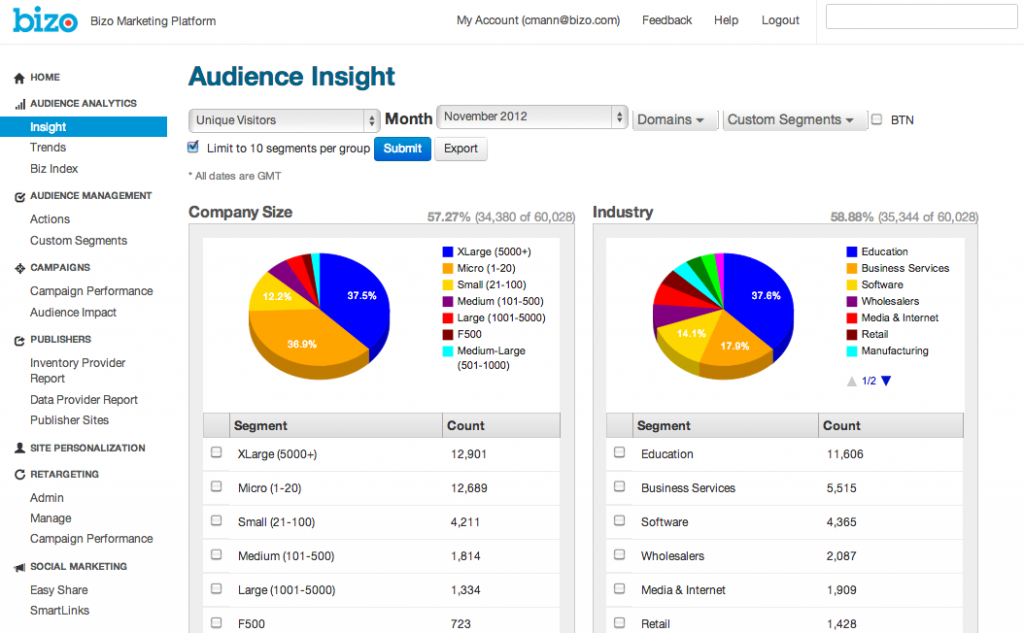The image size is (1024, 633).
Task: Check the Small (21-100) segment row
Action: point(216,521)
